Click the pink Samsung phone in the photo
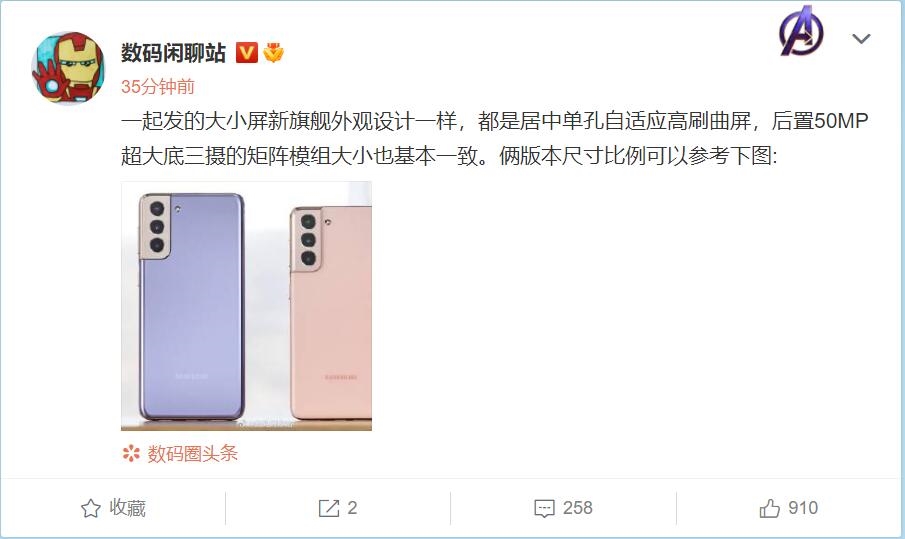Image resolution: width=905 pixels, height=539 pixels. [331, 313]
